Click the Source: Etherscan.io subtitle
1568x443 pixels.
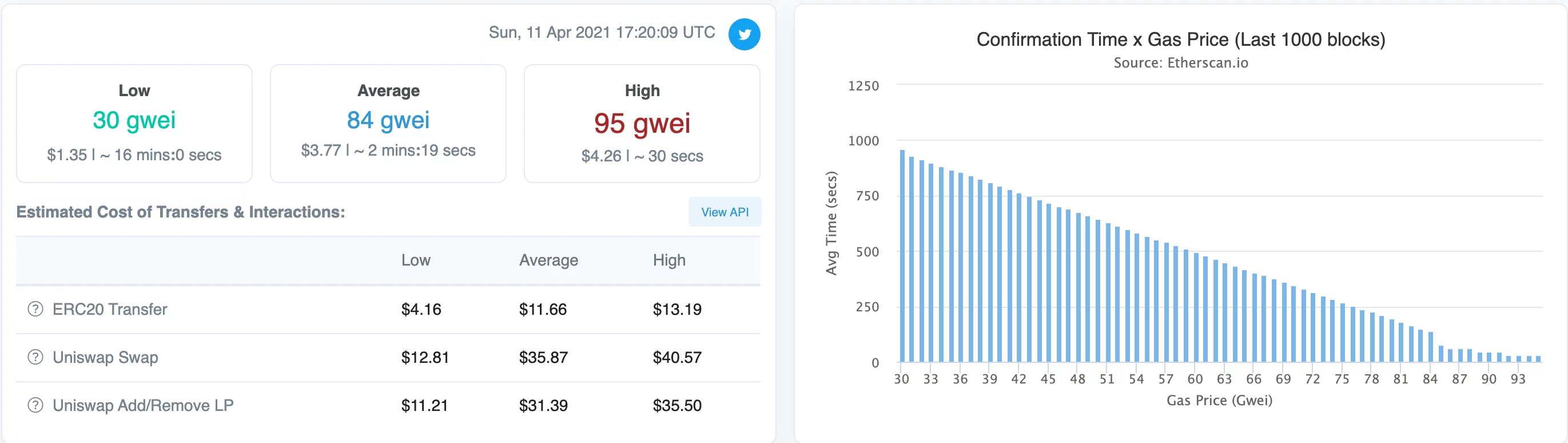1180,63
